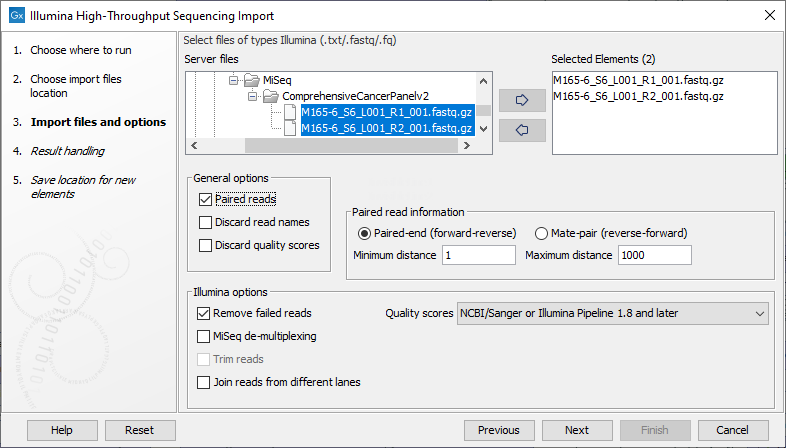
Task: Go to step 1 Choose where to run
Action: coord(81,50)
